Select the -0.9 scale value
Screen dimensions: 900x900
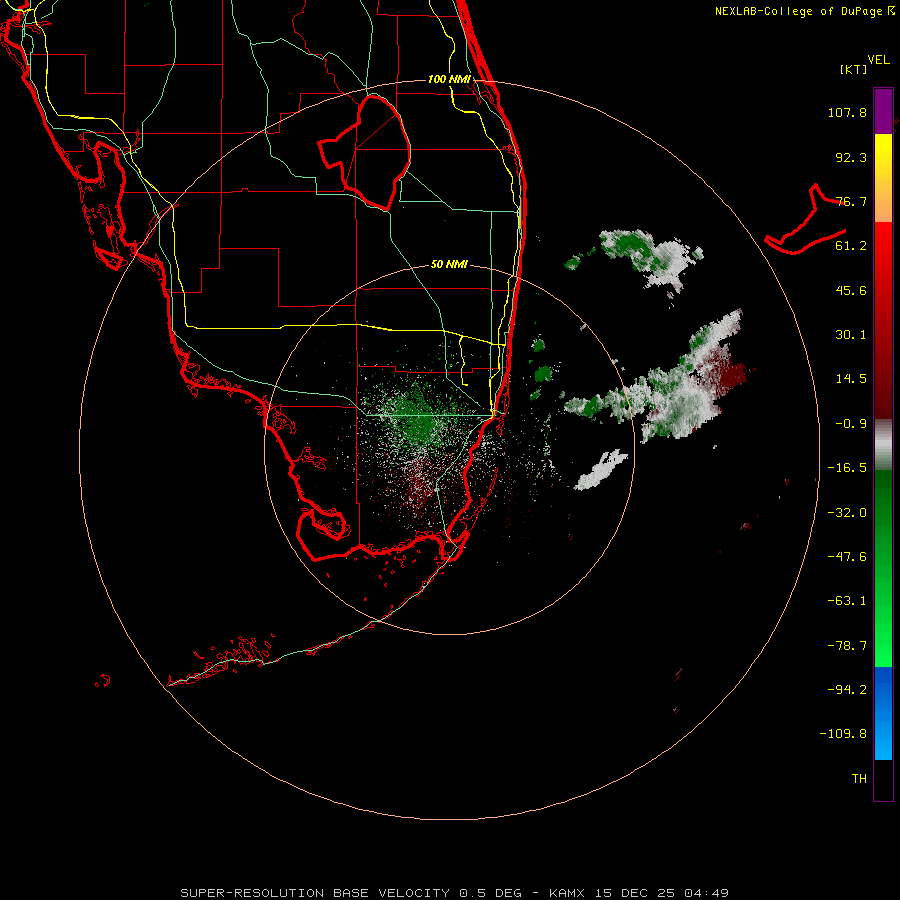tap(851, 424)
